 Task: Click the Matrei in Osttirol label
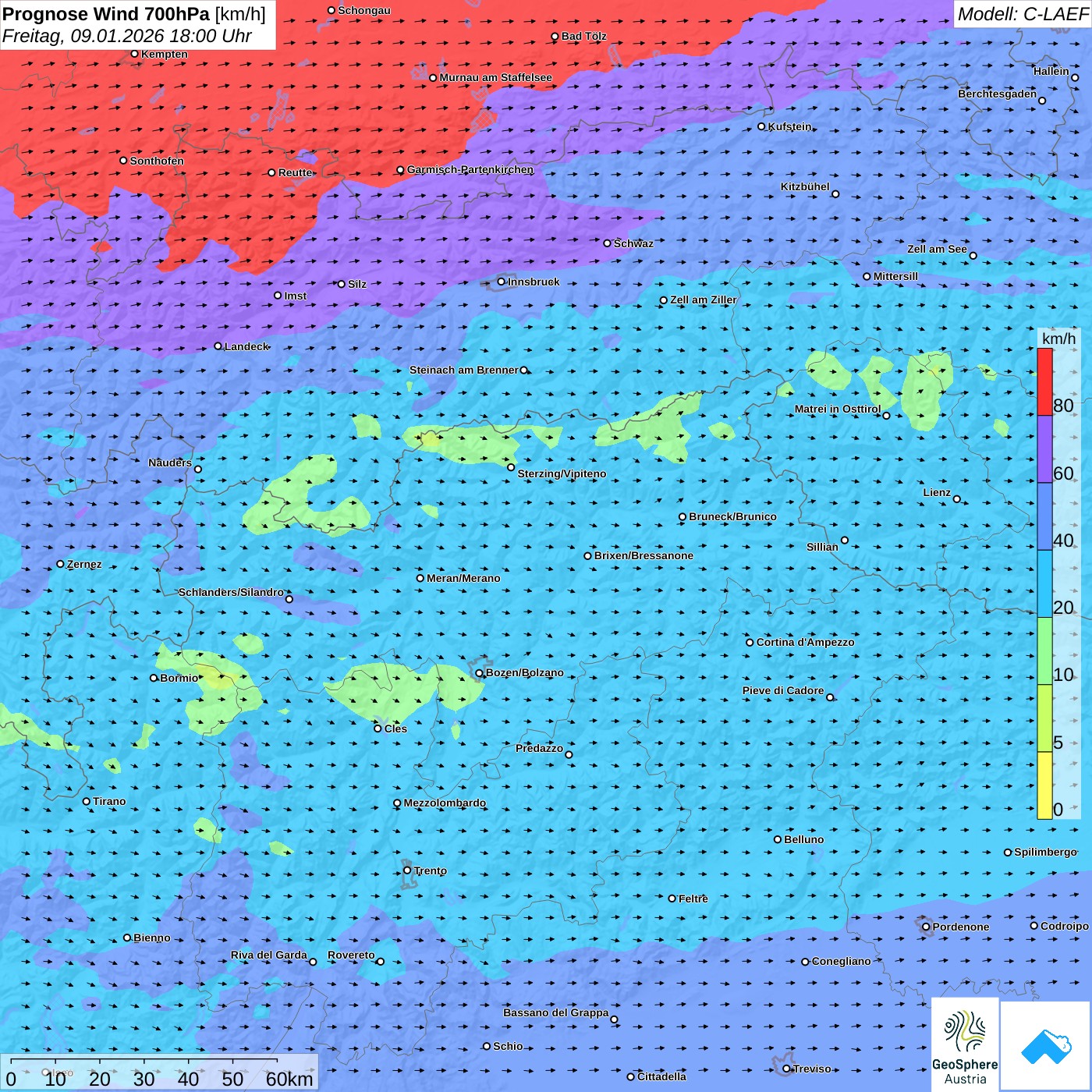(x=838, y=409)
